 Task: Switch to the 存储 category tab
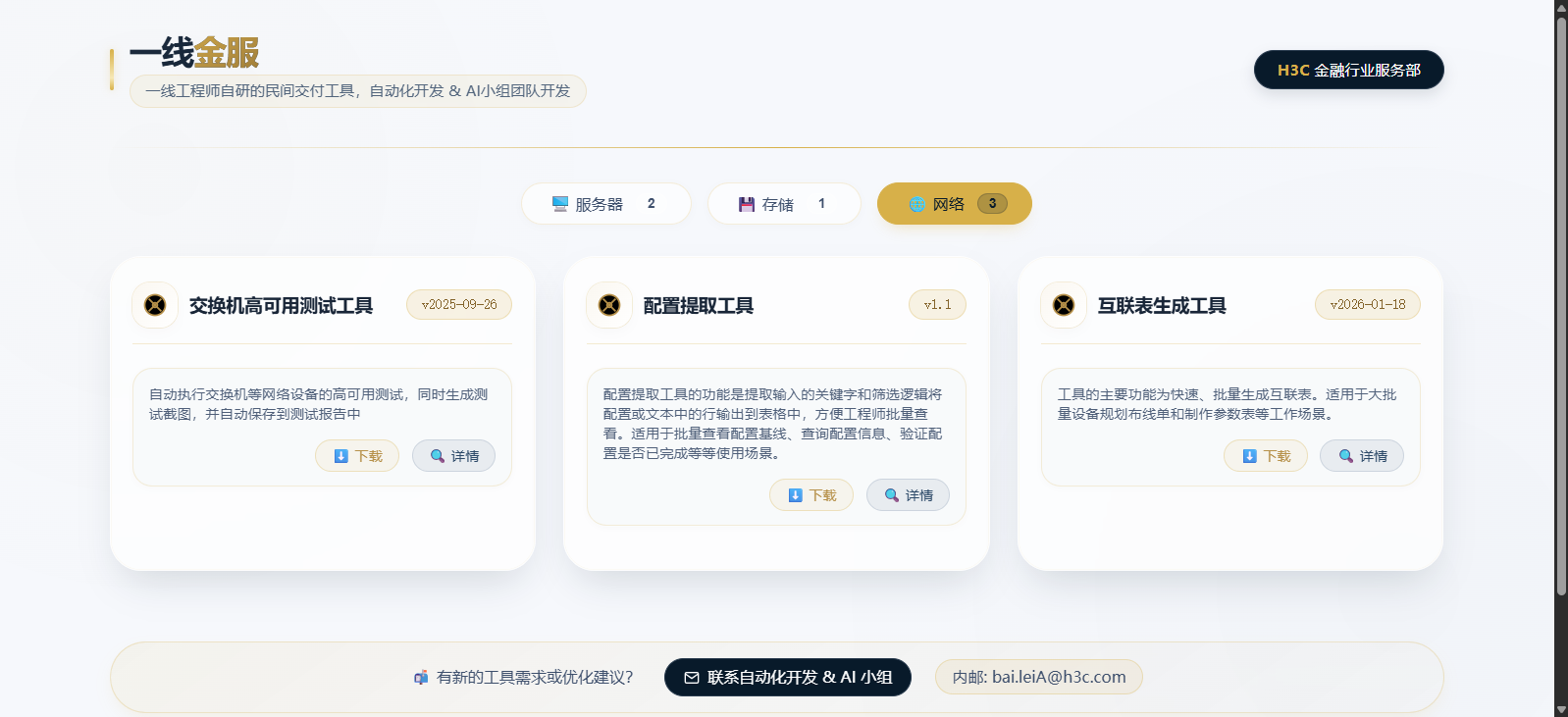point(783,204)
